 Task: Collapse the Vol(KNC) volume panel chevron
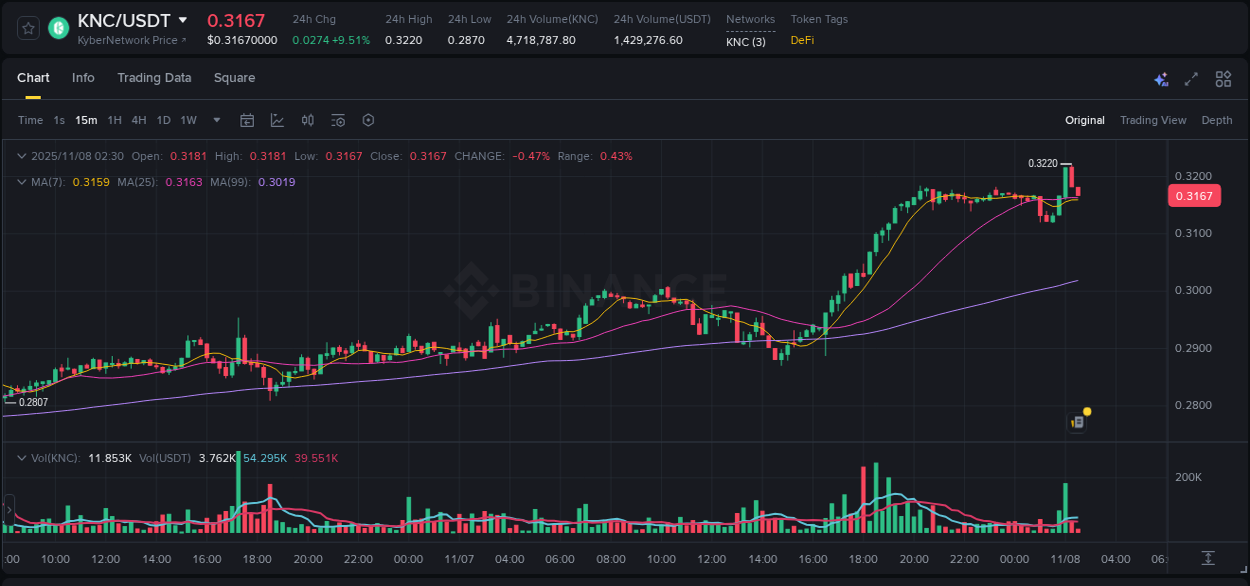pos(22,457)
